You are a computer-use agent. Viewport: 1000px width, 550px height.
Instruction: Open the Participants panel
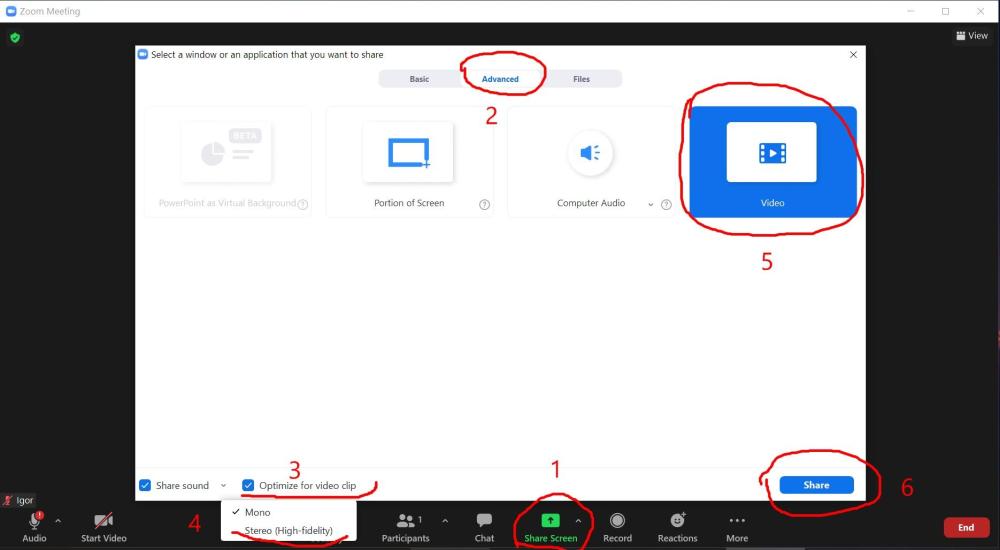[x=406, y=521]
